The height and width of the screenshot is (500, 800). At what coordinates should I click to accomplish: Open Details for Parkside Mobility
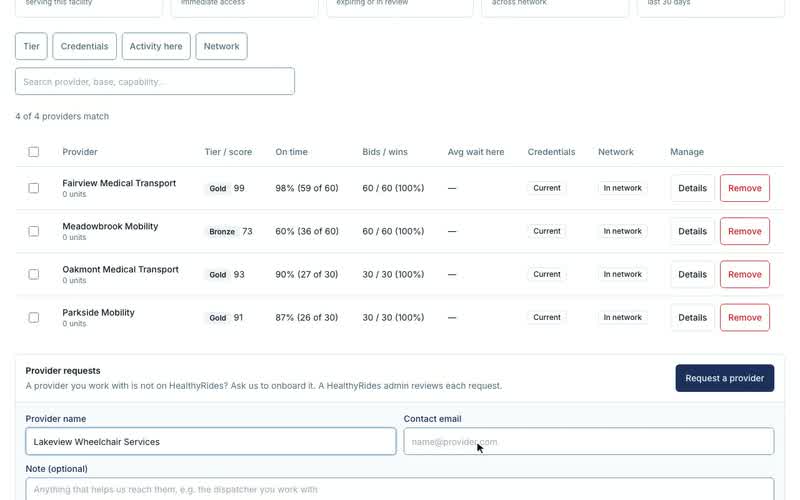click(692, 318)
